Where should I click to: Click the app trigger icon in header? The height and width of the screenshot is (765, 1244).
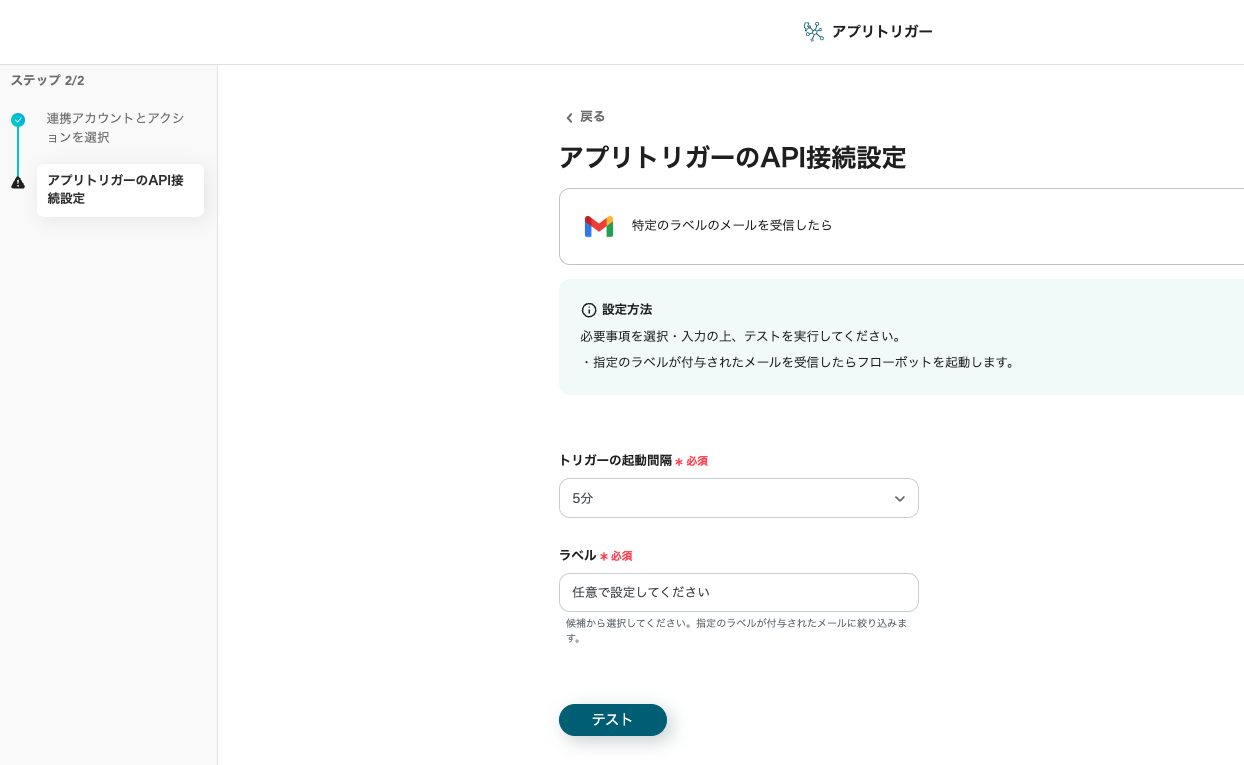(x=813, y=32)
